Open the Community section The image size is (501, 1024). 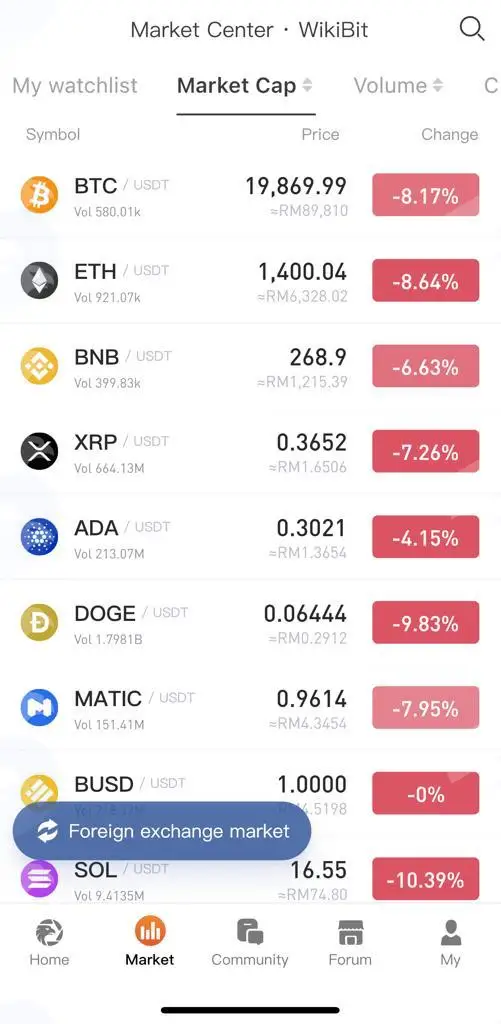pos(250,942)
